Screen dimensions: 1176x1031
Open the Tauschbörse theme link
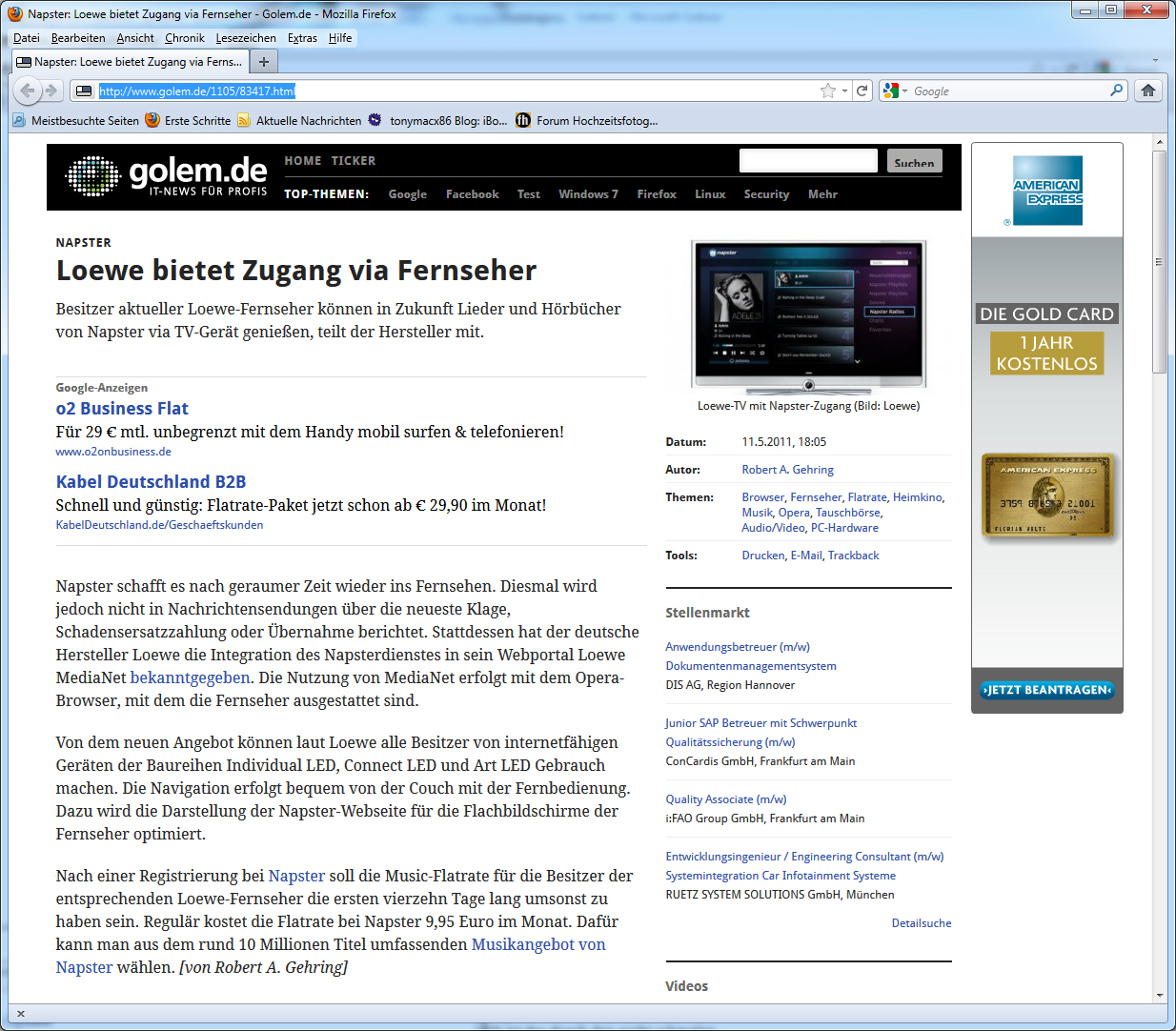click(848, 512)
